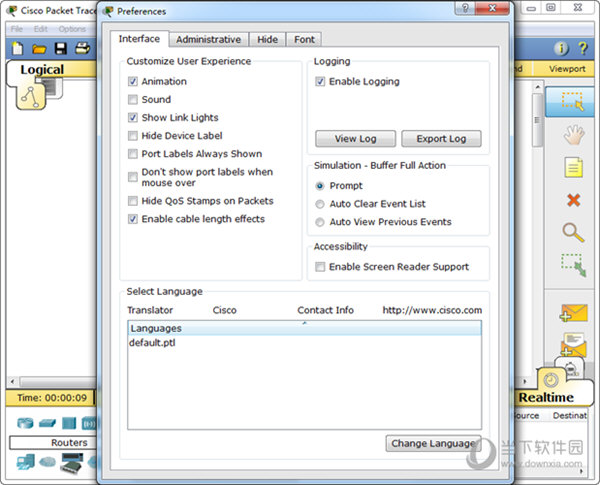The width and height of the screenshot is (600, 485).
Task: Toggle the Enable Logging checkbox
Action: [x=320, y=82]
